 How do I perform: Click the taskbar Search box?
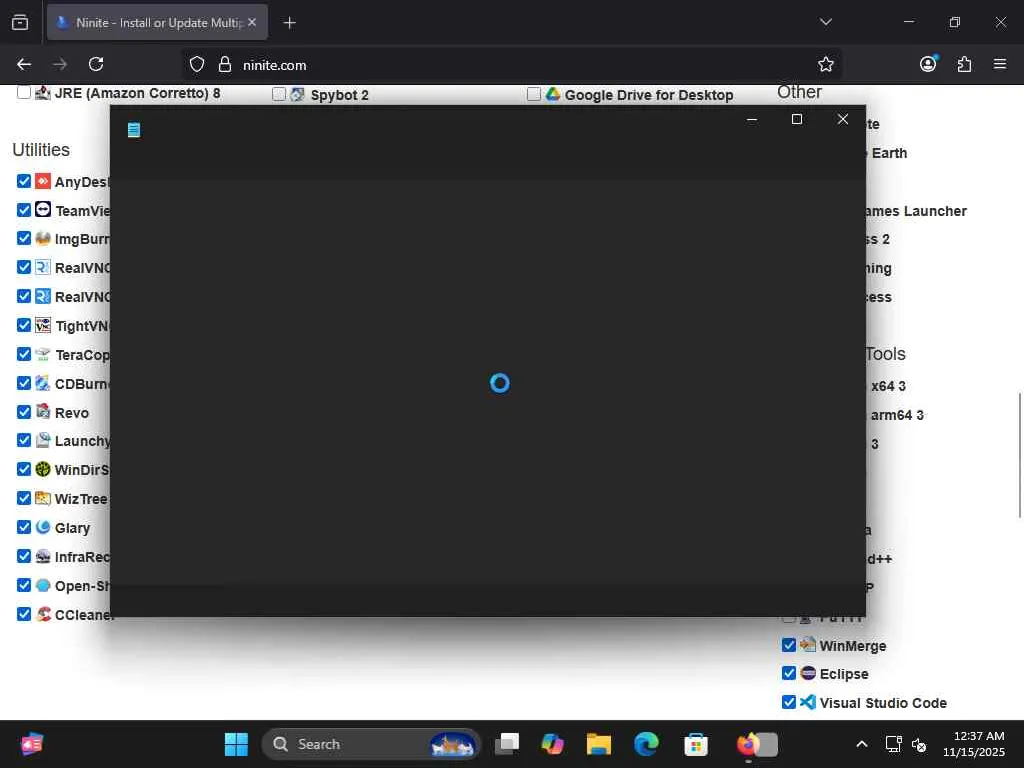pos(371,744)
